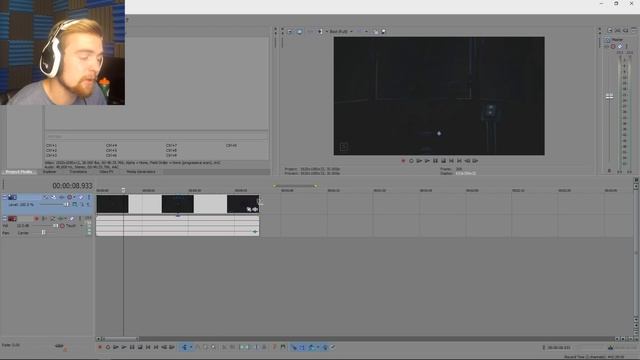640x360 pixels.
Task: Open Track FX on the video track
Action: 62,197
